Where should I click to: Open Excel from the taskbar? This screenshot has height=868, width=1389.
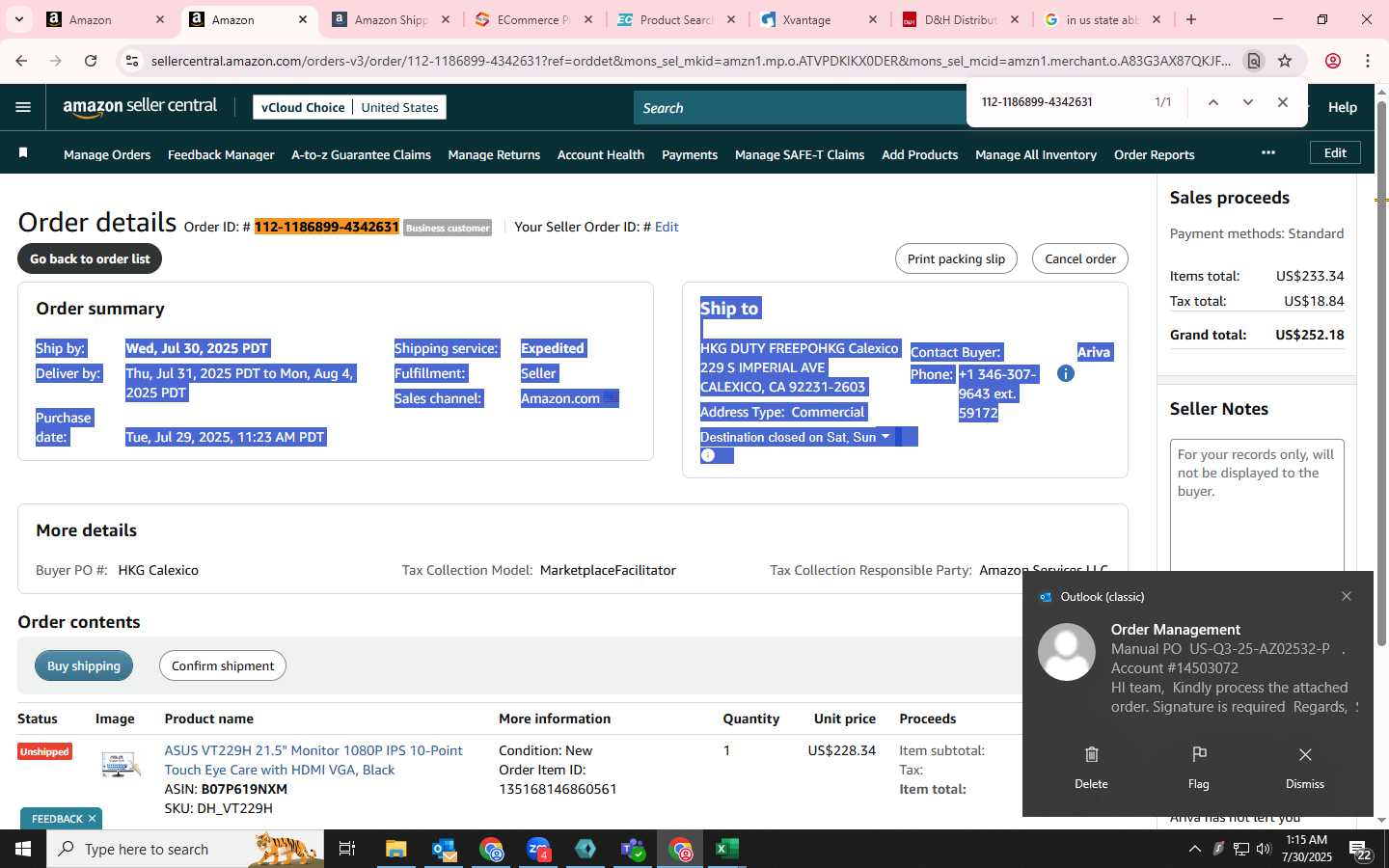tap(727, 849)
